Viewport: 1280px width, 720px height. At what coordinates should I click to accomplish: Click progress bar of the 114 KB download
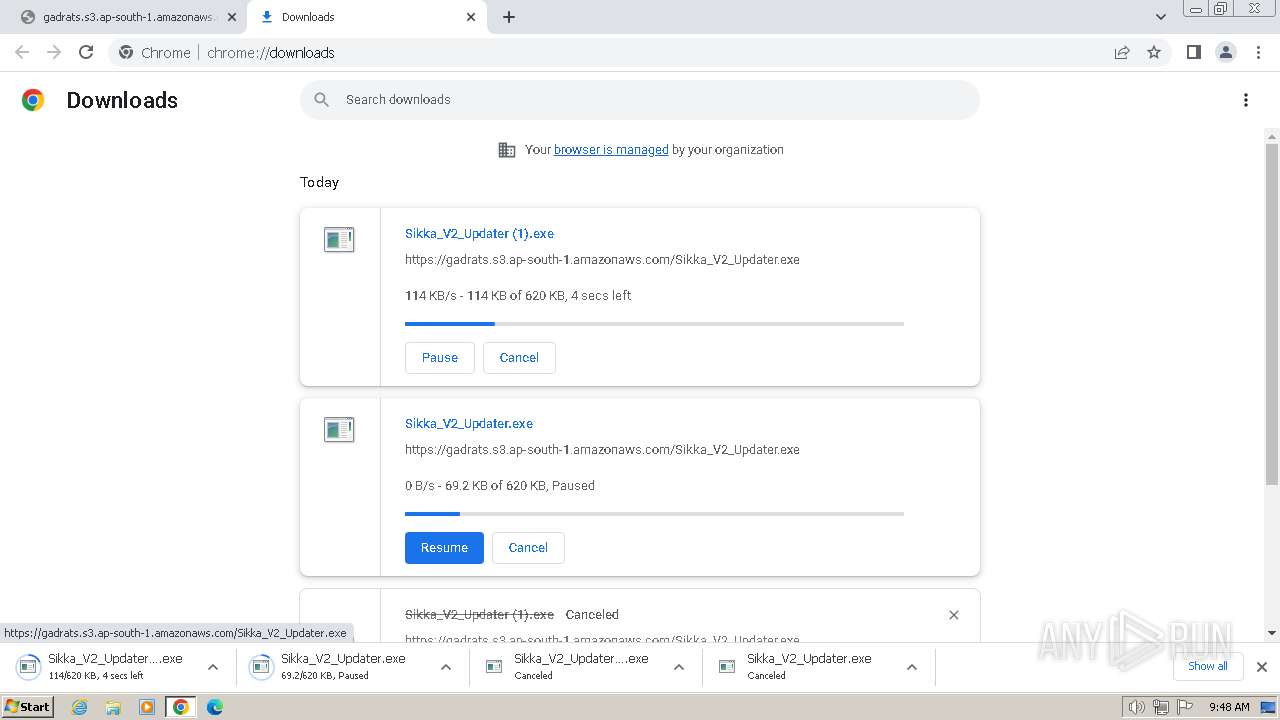(x=654, y=324)
